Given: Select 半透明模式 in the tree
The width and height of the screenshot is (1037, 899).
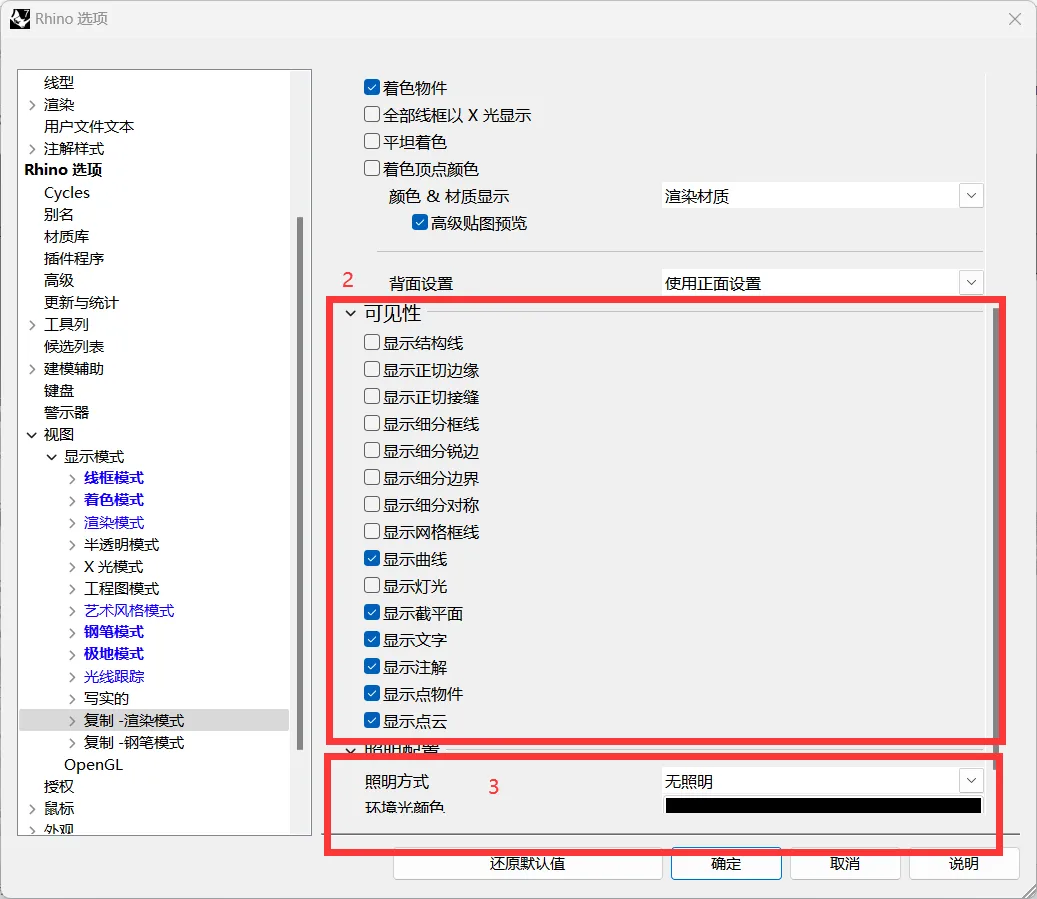Looking at the screenshot, I should click(x=122, y=544).
